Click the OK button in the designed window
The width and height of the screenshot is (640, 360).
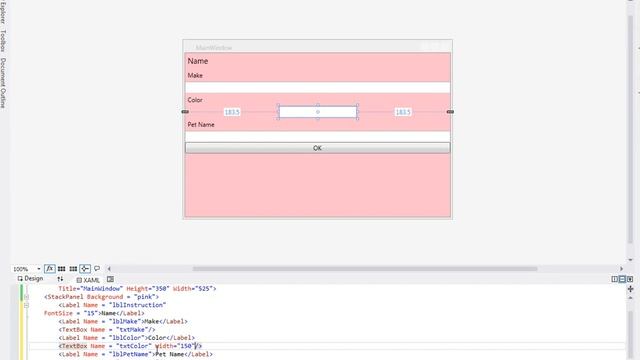point(318,148)
